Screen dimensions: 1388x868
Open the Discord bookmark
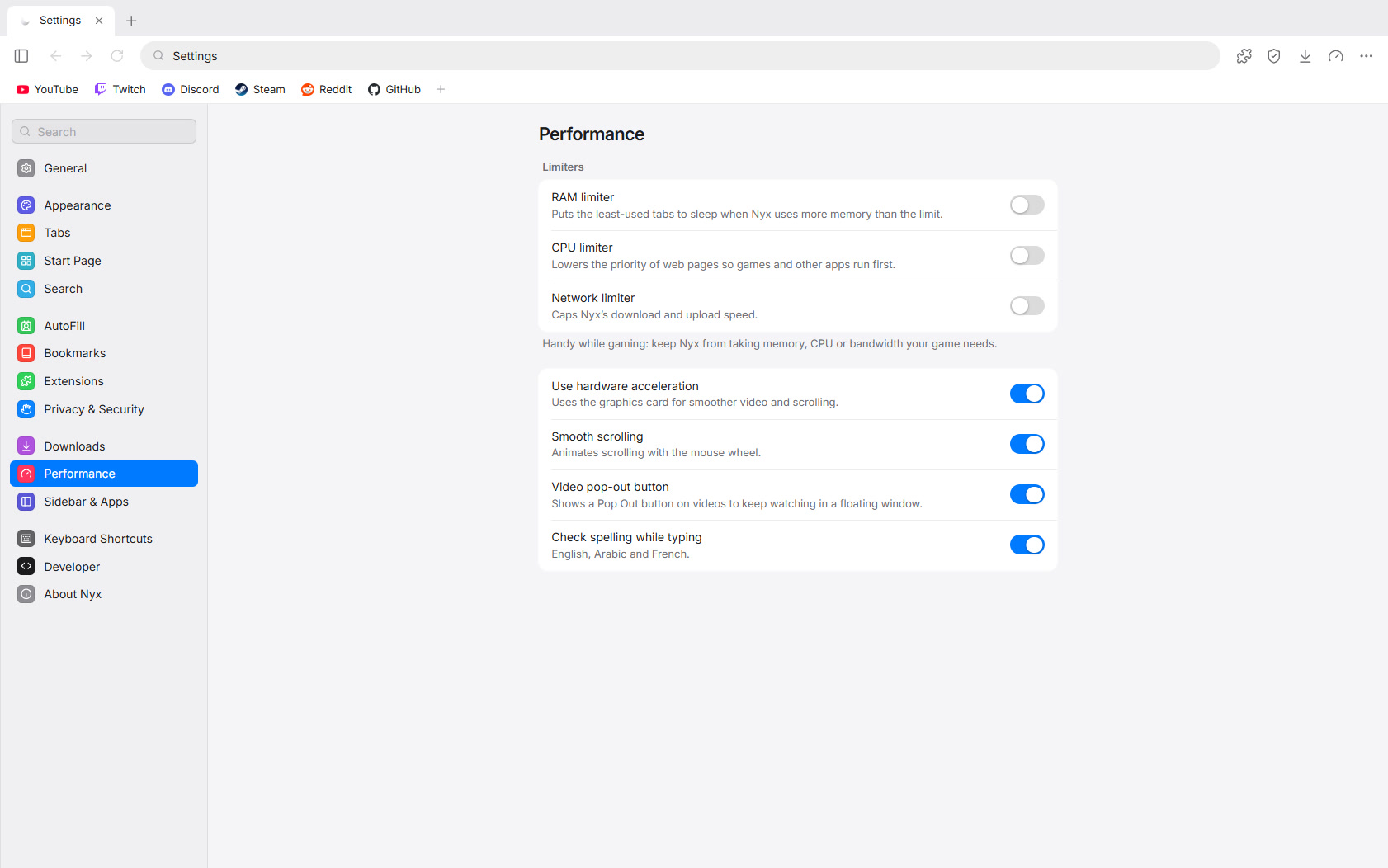click(x=191, y=89)
